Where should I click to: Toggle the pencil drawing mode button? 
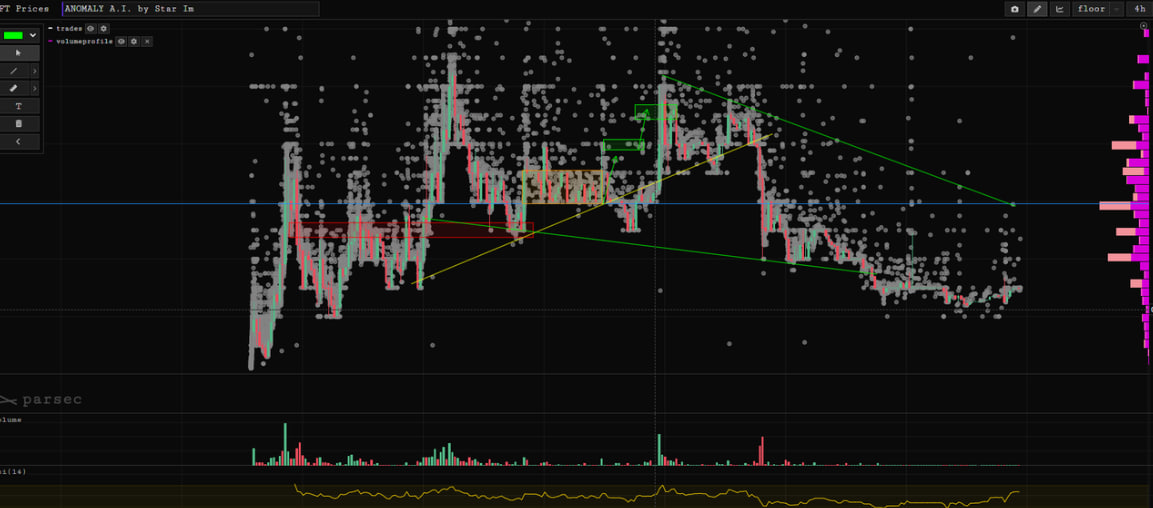click(1037, 9)
